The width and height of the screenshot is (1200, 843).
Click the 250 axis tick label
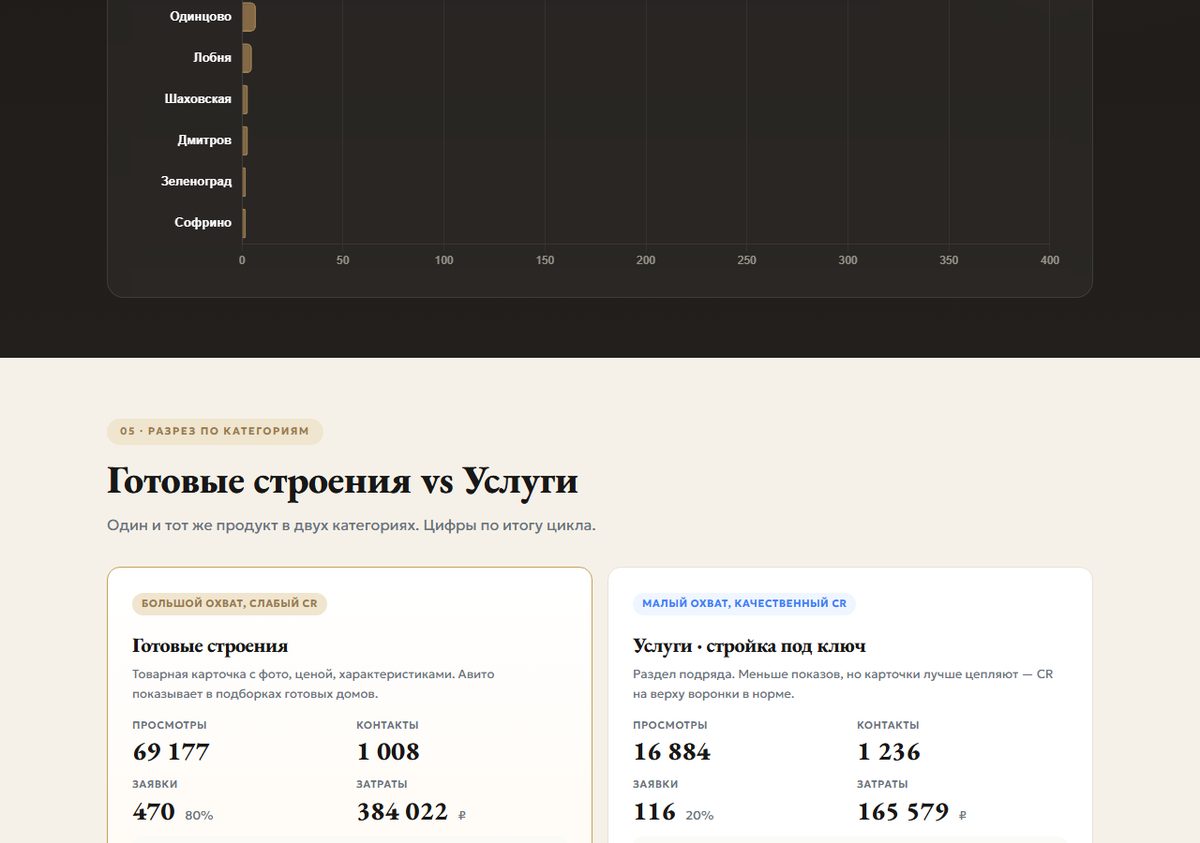click(x=747, y=260)
